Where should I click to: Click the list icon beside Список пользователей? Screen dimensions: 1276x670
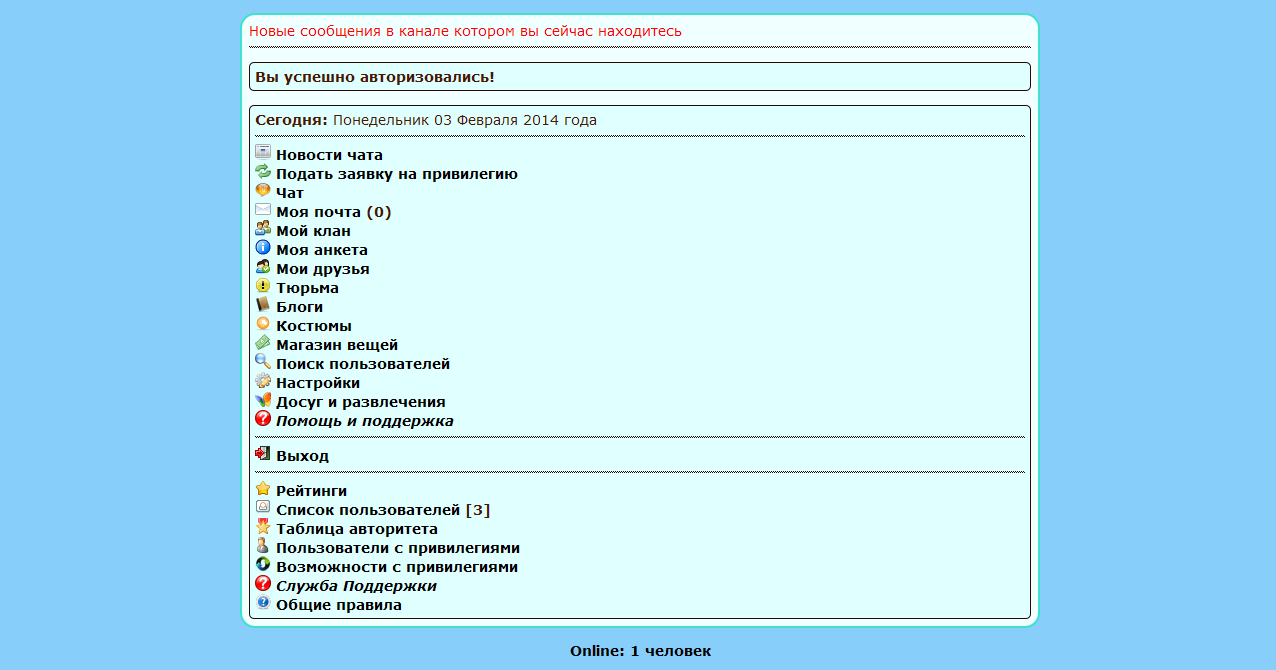pos(263,507)
